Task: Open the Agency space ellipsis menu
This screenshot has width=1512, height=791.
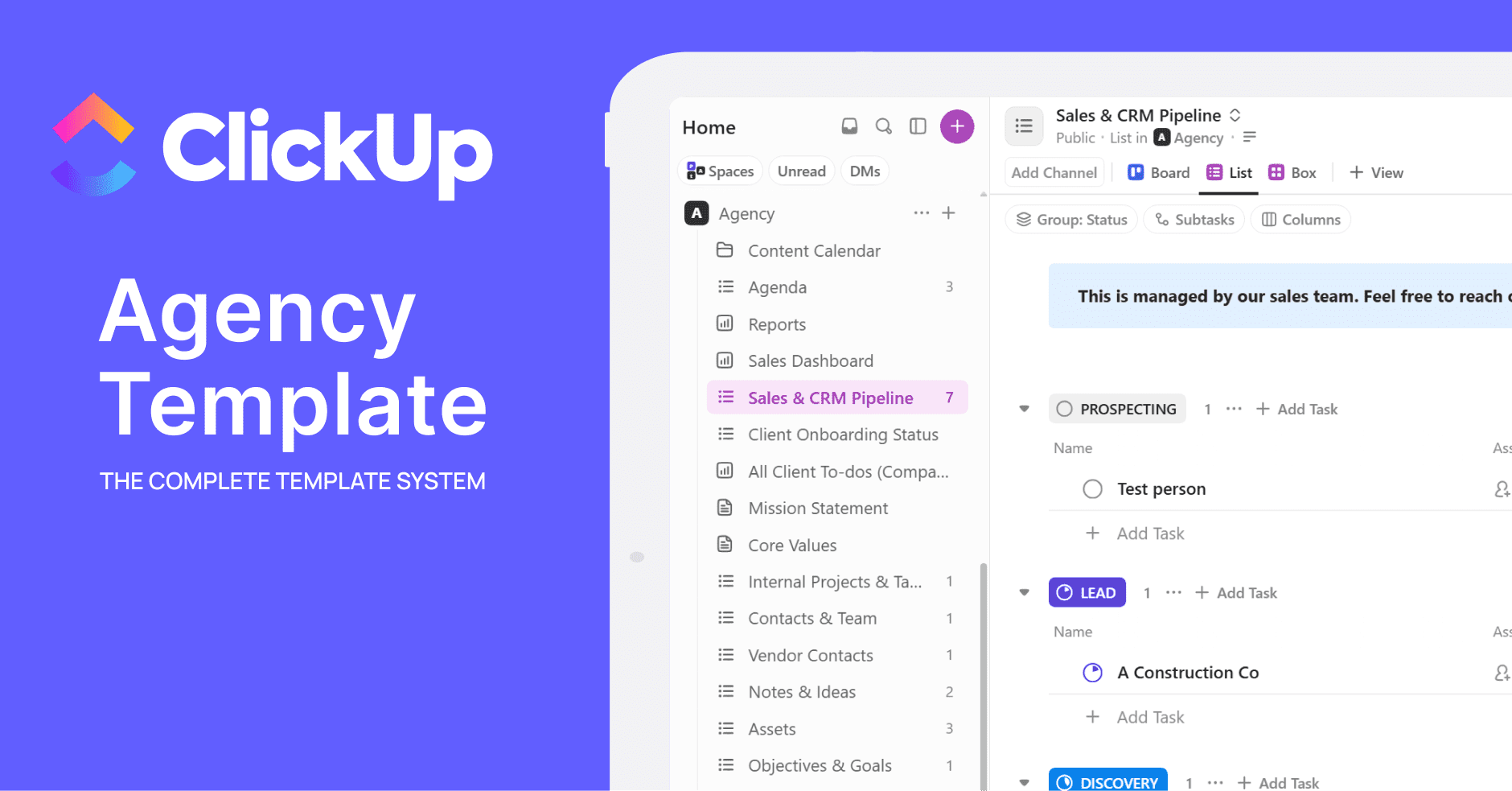Action: [922, 213]
